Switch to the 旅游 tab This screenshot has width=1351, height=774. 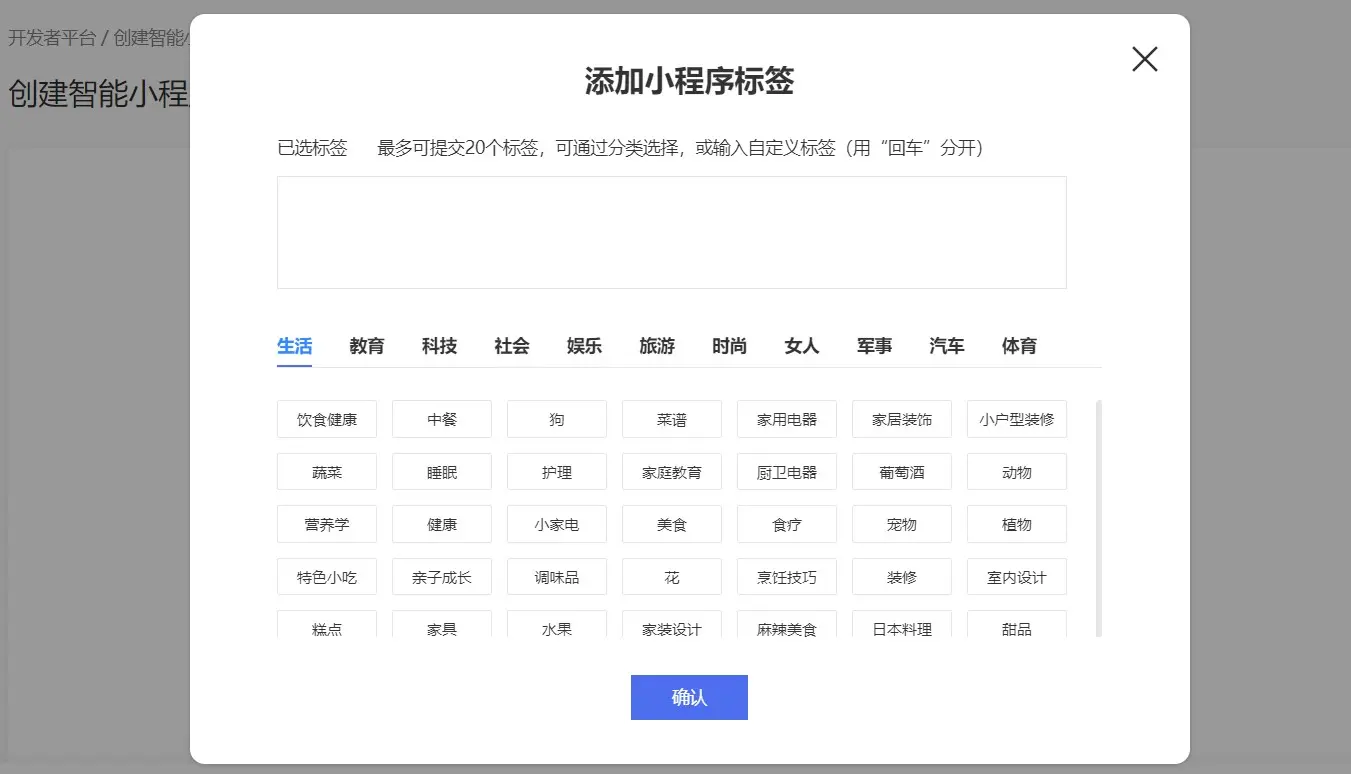(x=657, y=346)
